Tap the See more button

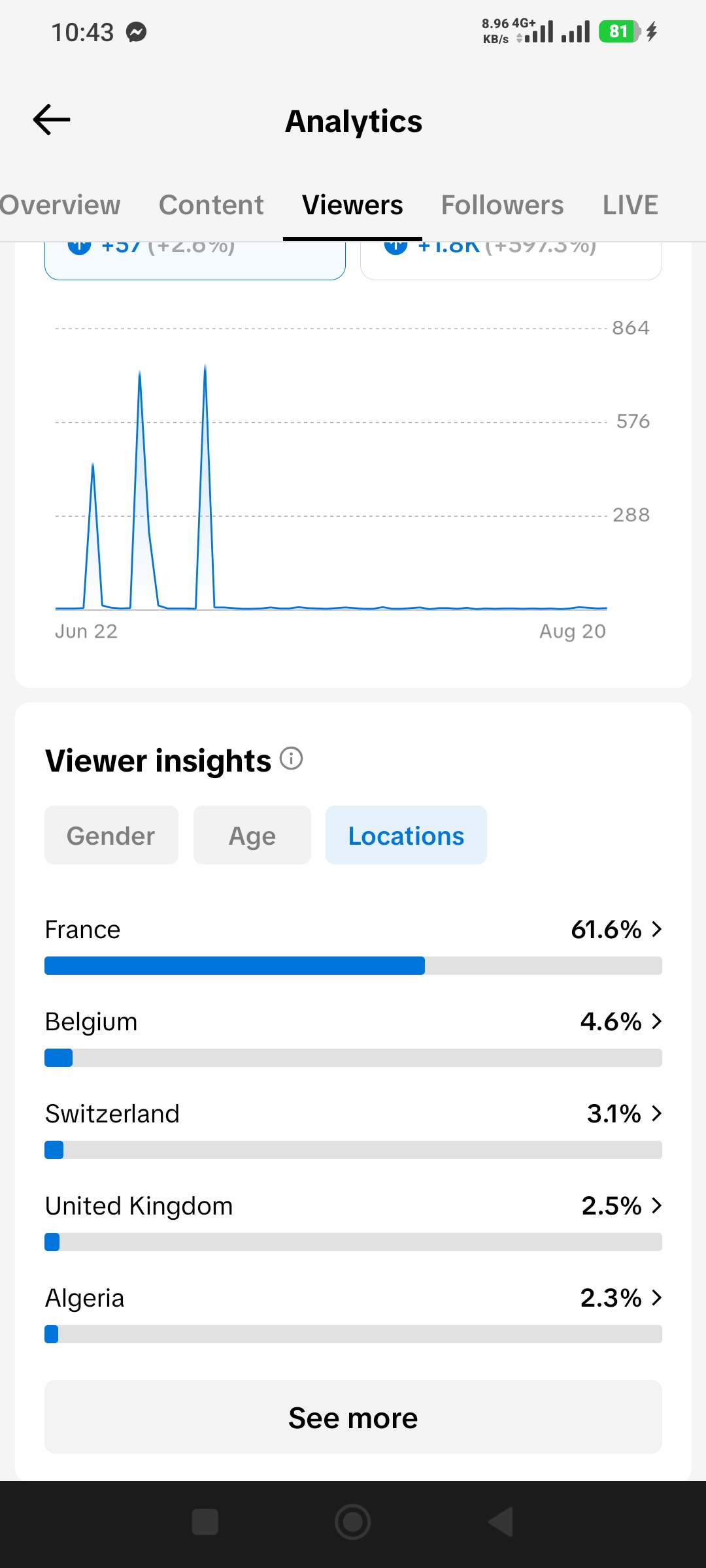click(353, 1416)
